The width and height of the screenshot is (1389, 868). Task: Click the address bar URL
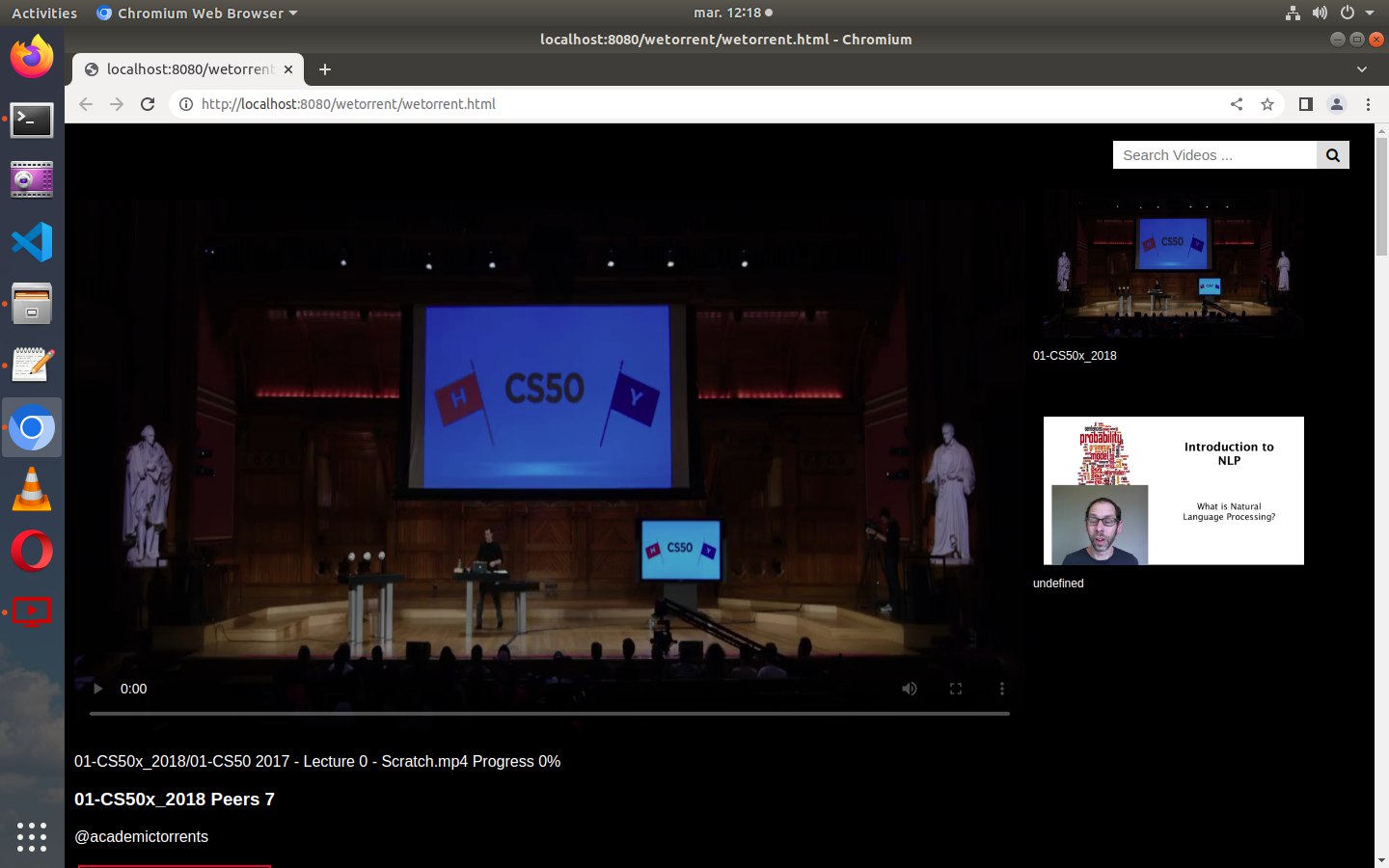click(x=348, y=104)
